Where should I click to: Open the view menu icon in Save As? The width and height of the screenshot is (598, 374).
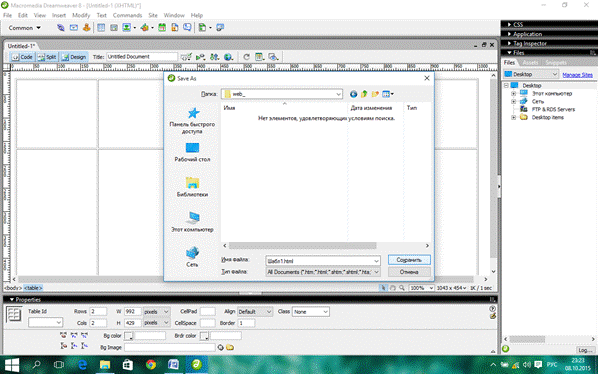(x=387, y=94)
